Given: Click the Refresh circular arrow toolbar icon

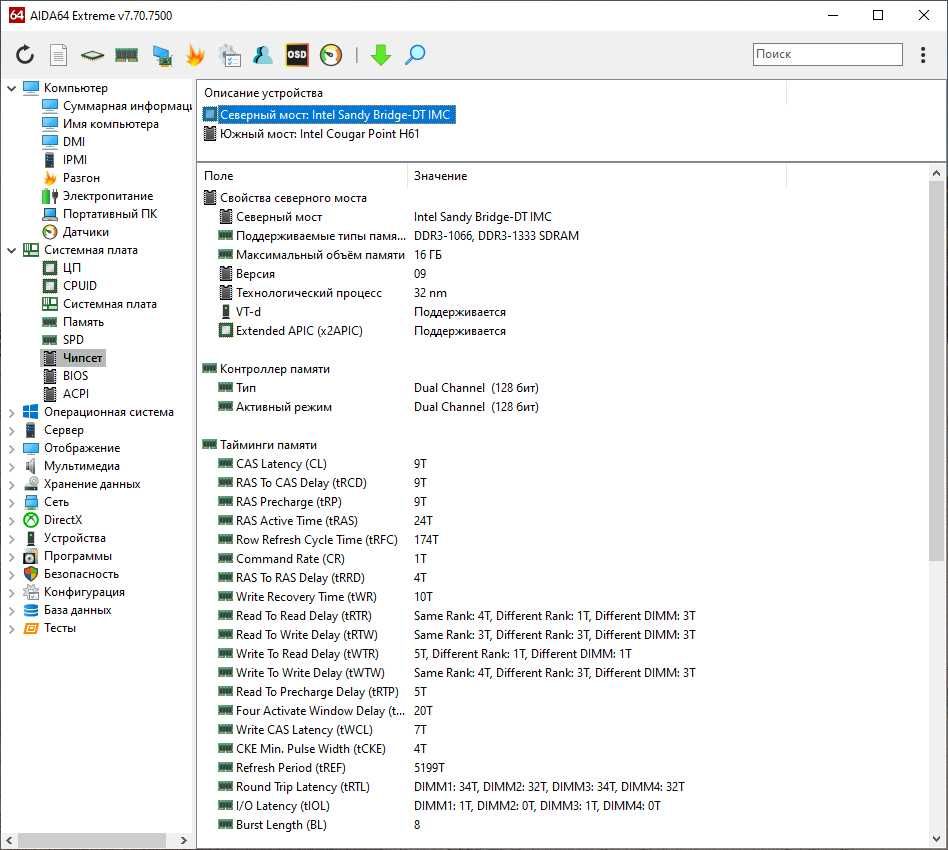Looking at the screenshot, I should point(25,55).
